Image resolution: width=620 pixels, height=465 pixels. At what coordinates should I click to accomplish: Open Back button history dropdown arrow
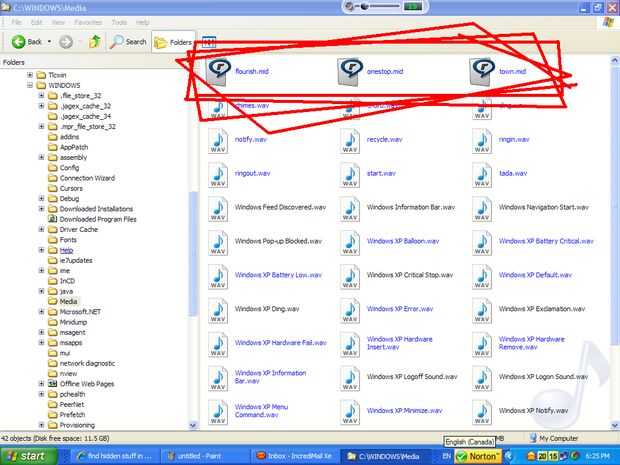[49, 42]
